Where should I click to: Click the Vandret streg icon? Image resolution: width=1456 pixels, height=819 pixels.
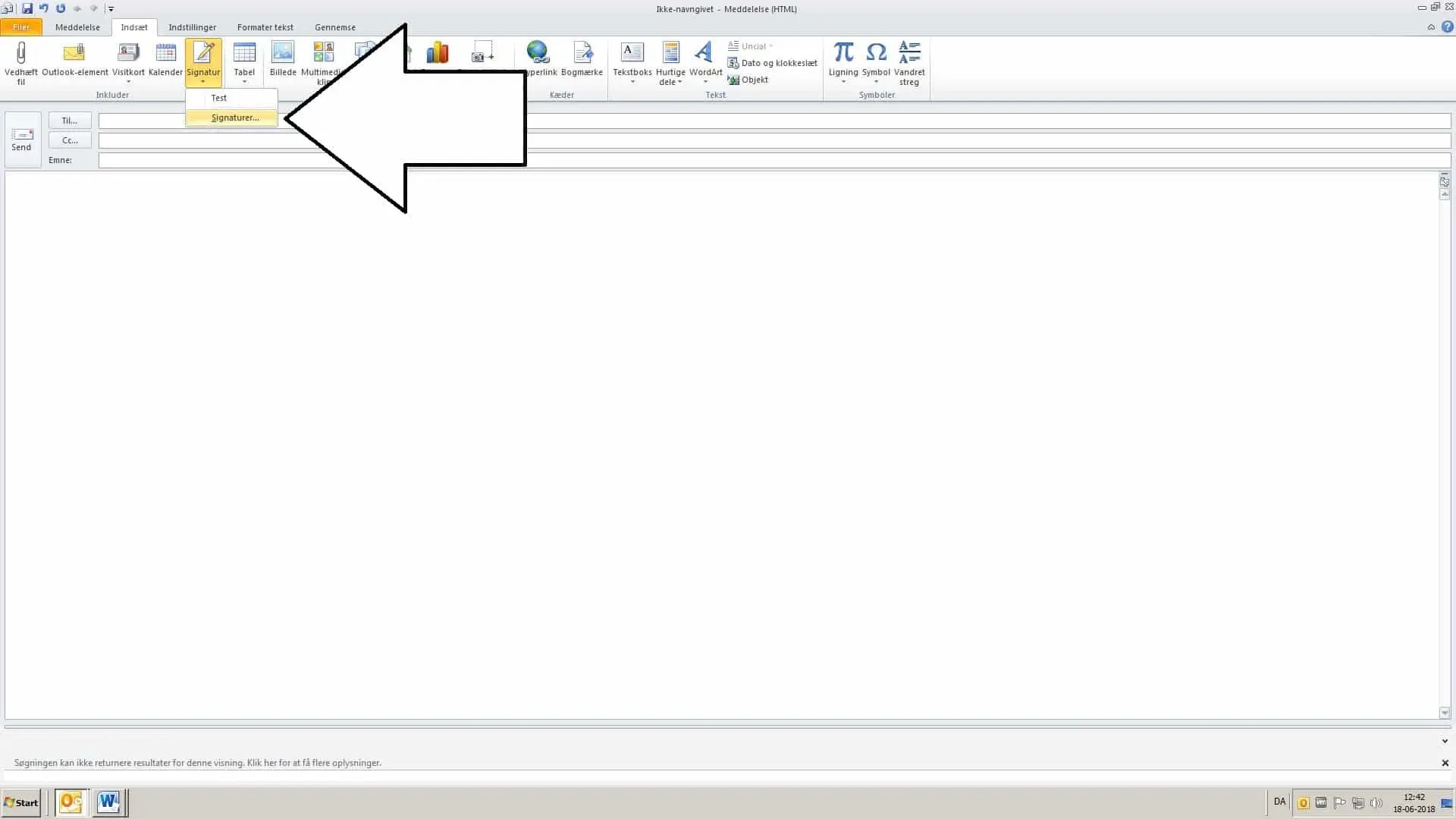(x=909, y=55)
